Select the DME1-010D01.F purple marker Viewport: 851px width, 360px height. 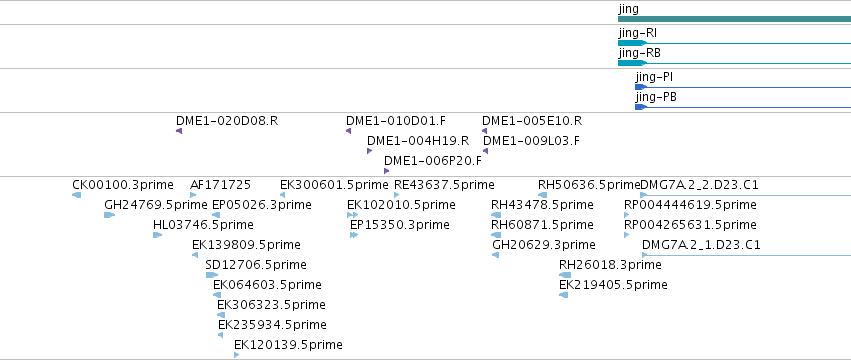(348, 131)
